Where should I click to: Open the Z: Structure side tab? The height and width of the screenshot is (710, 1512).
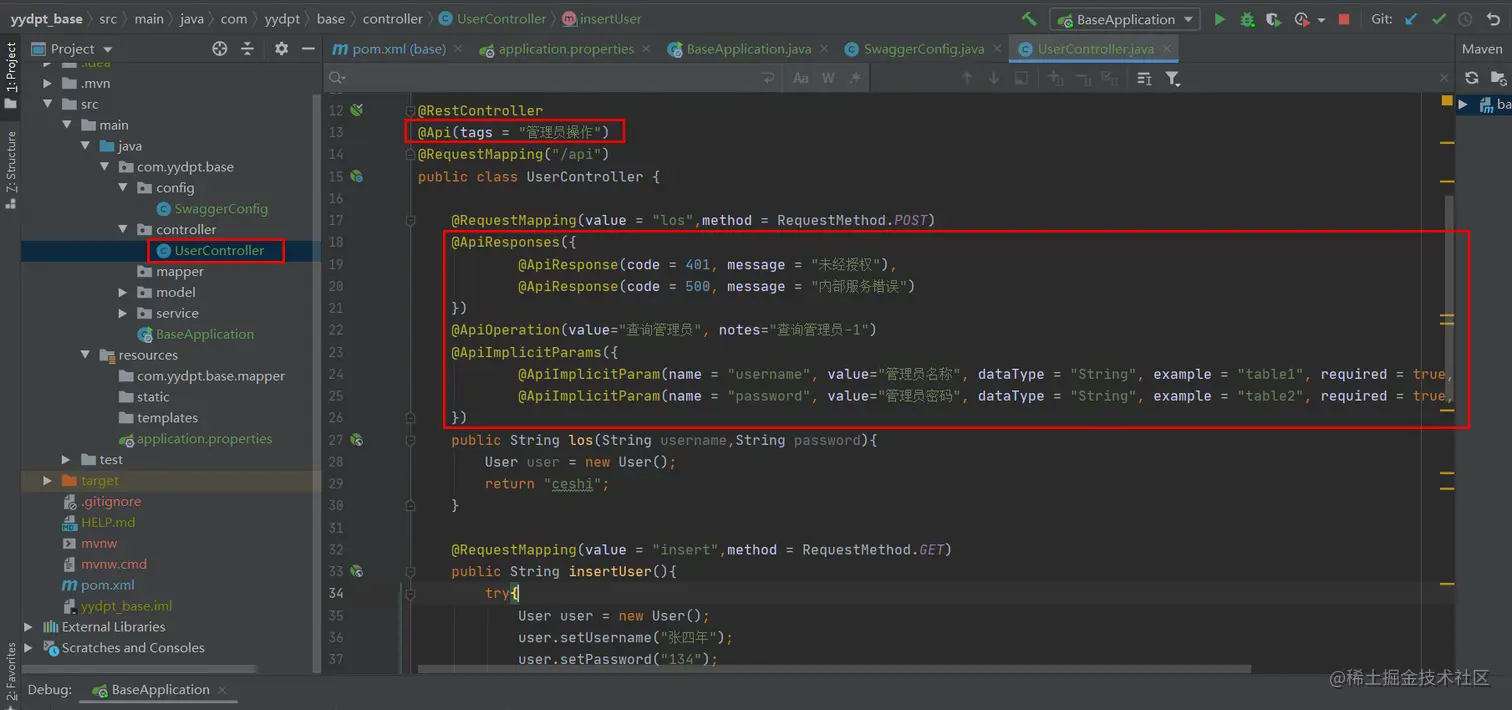click(11, 168)
